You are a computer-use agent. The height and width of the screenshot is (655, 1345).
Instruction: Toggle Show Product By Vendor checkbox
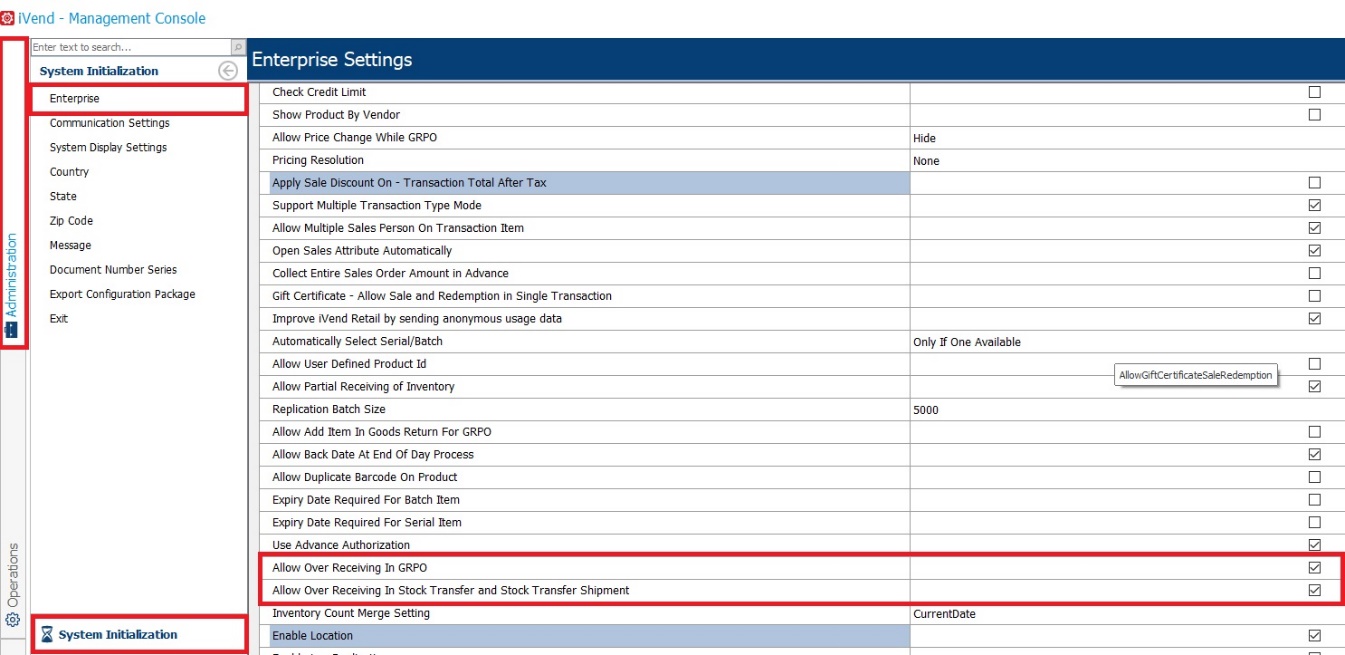pyautogui.click(x=1314, y=115)
